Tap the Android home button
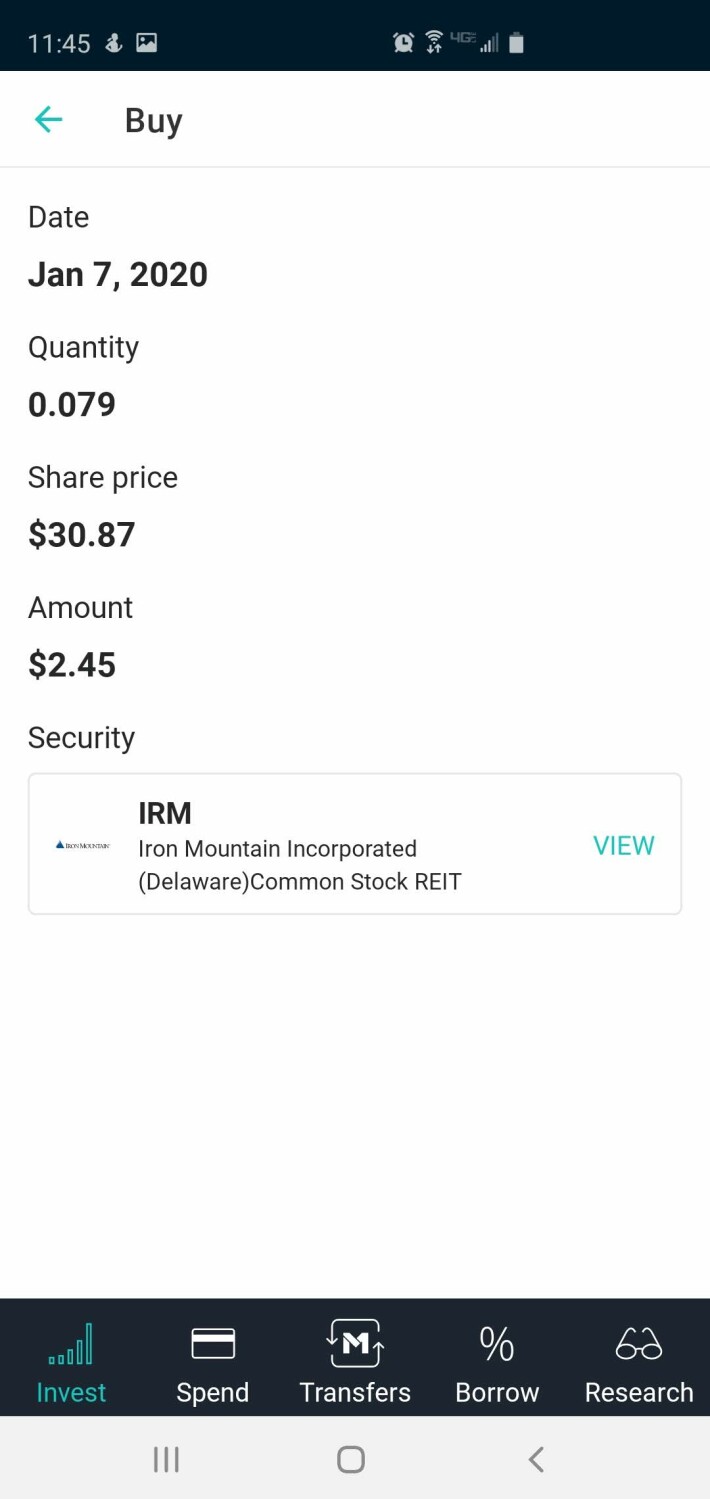The image size is (710, 1499). (351, 1460)
